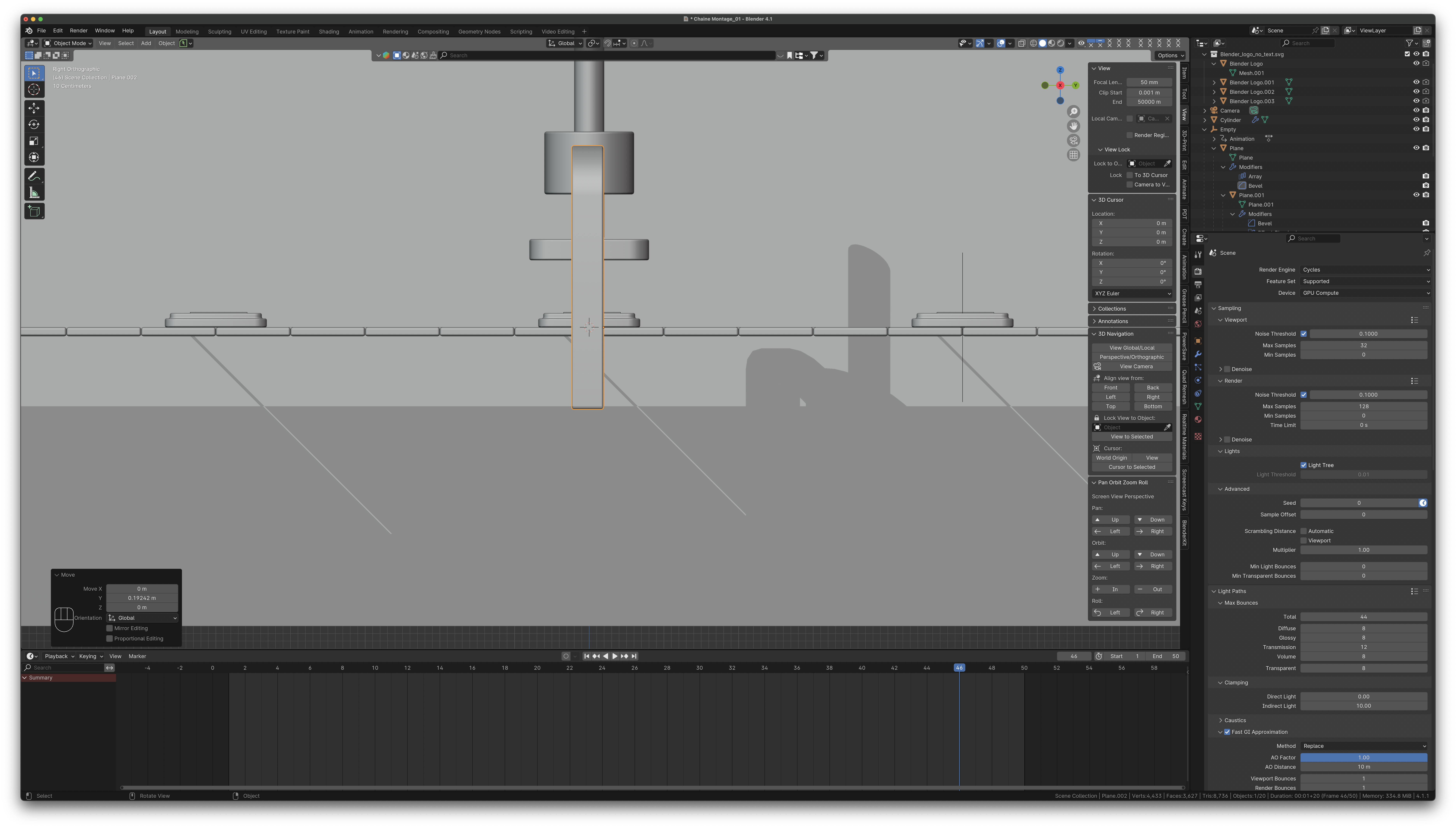Open the Add menu in viewport header
The width and height of the screenshot is (1456, 828).
146,43
